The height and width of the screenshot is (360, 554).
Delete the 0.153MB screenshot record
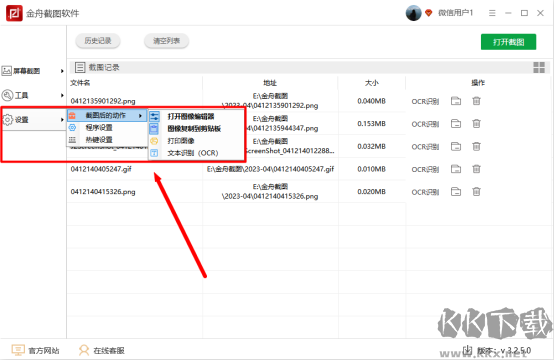pyautogui.click(x=476, y=124)
